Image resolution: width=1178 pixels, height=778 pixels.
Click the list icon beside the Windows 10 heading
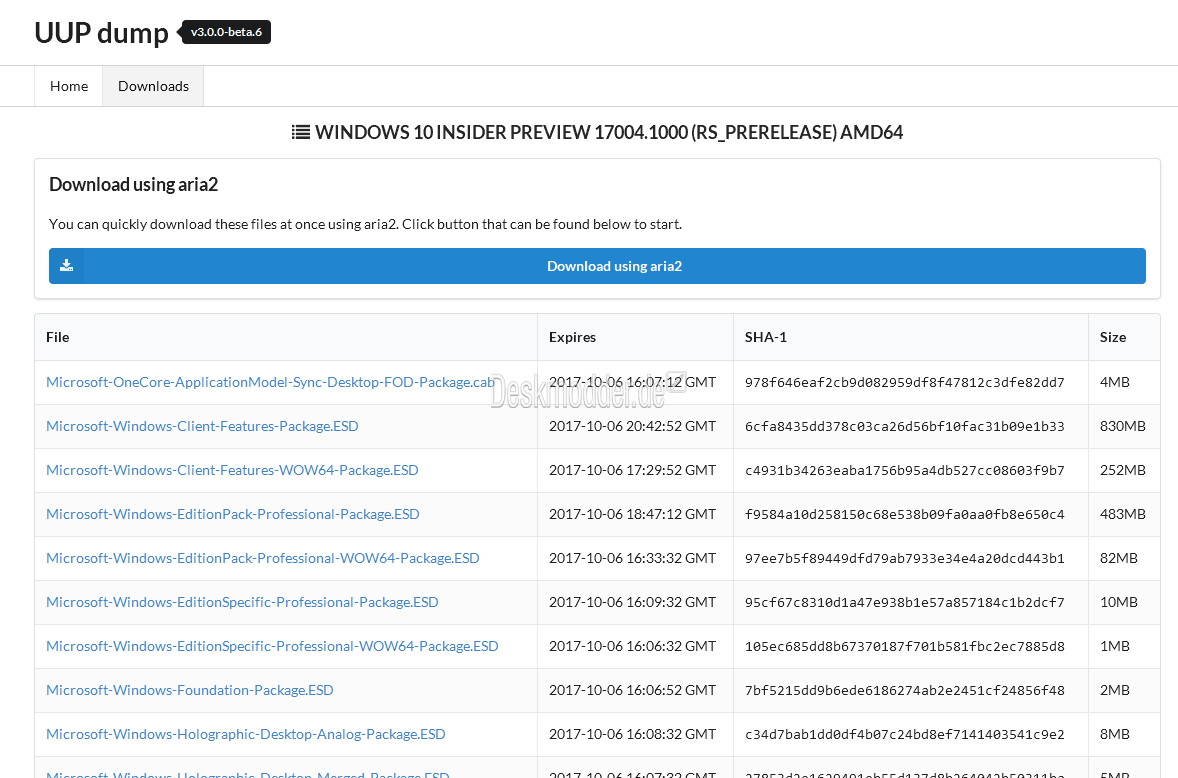301,132
